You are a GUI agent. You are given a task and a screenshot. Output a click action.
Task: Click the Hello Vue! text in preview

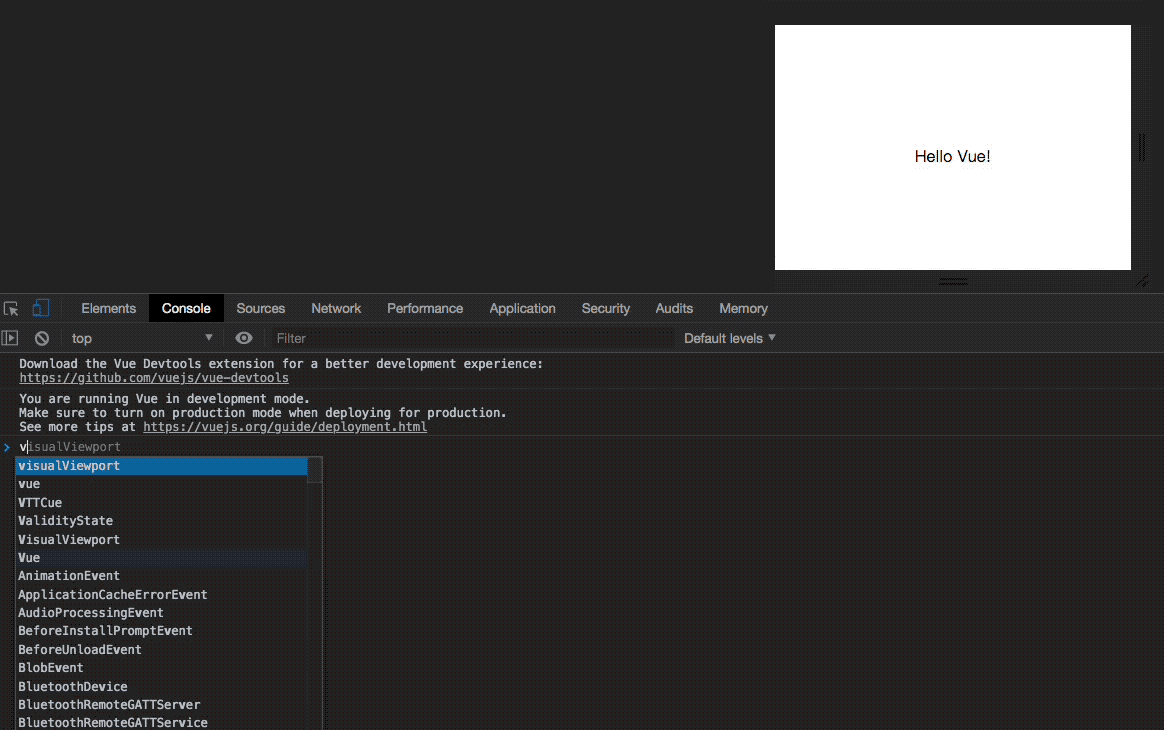pos(952,157)
